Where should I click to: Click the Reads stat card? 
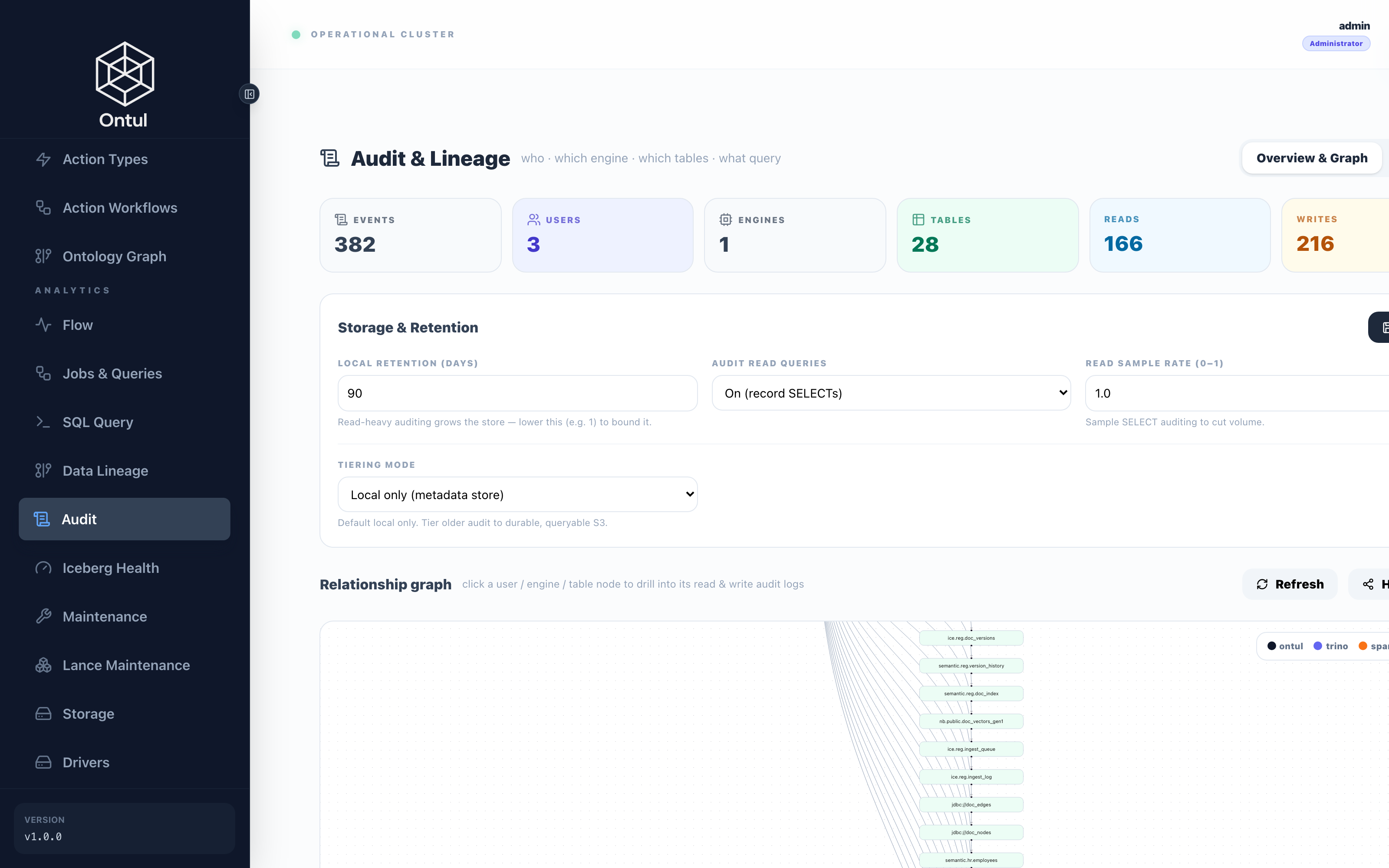tap(1180, 235)
